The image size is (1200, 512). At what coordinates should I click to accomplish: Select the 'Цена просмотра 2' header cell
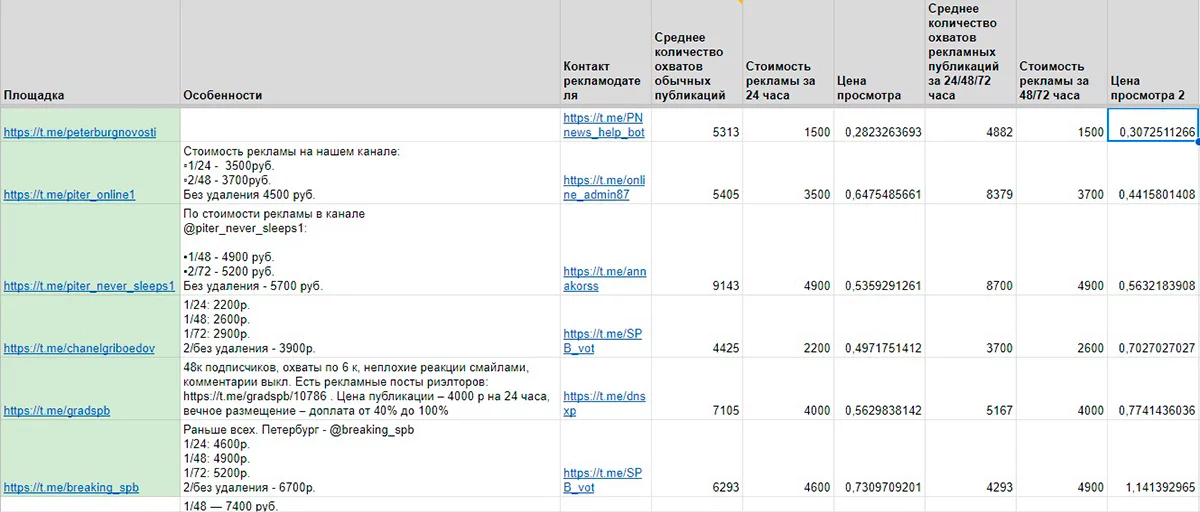click(1153, 52)
